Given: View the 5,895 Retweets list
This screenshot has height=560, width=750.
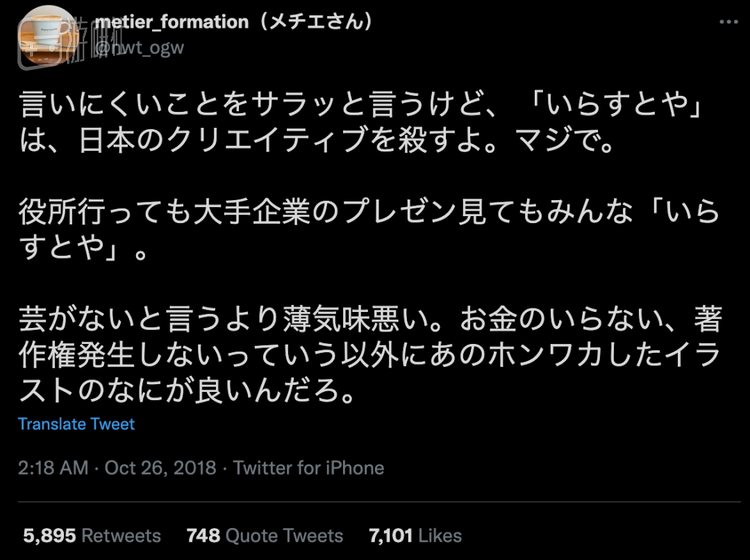Looking at the screenshot, I should (91, 535).
